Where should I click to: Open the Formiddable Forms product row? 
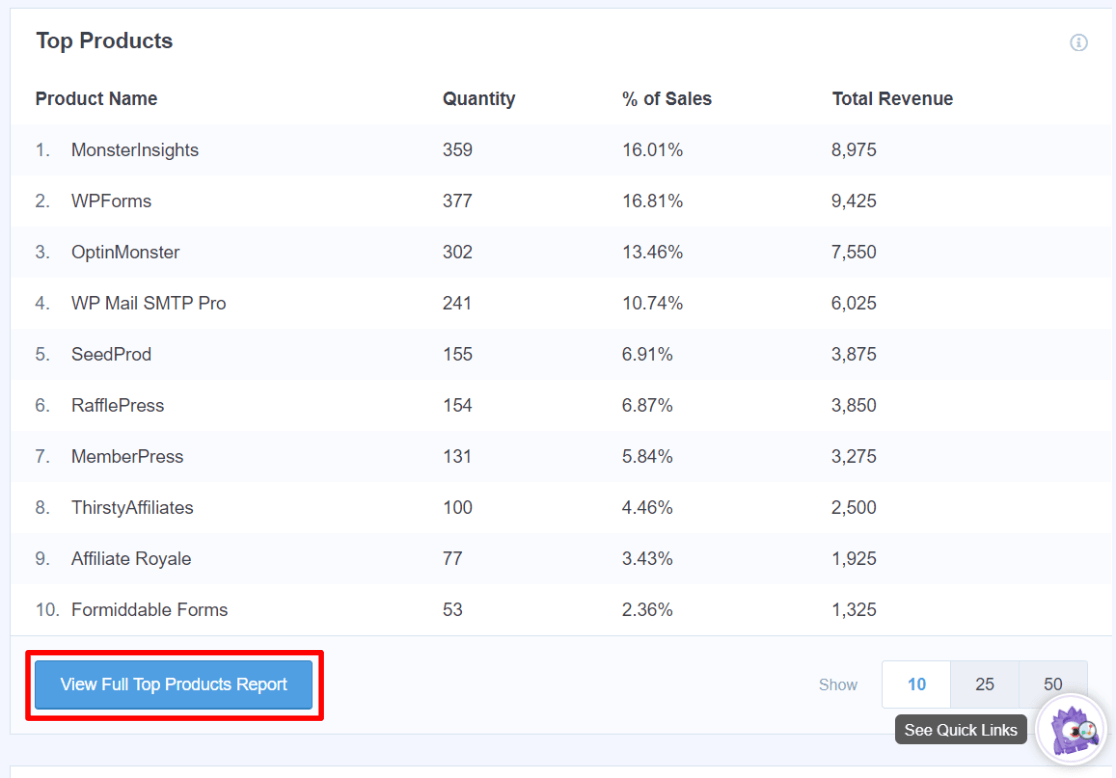click(x=148, y=609)
